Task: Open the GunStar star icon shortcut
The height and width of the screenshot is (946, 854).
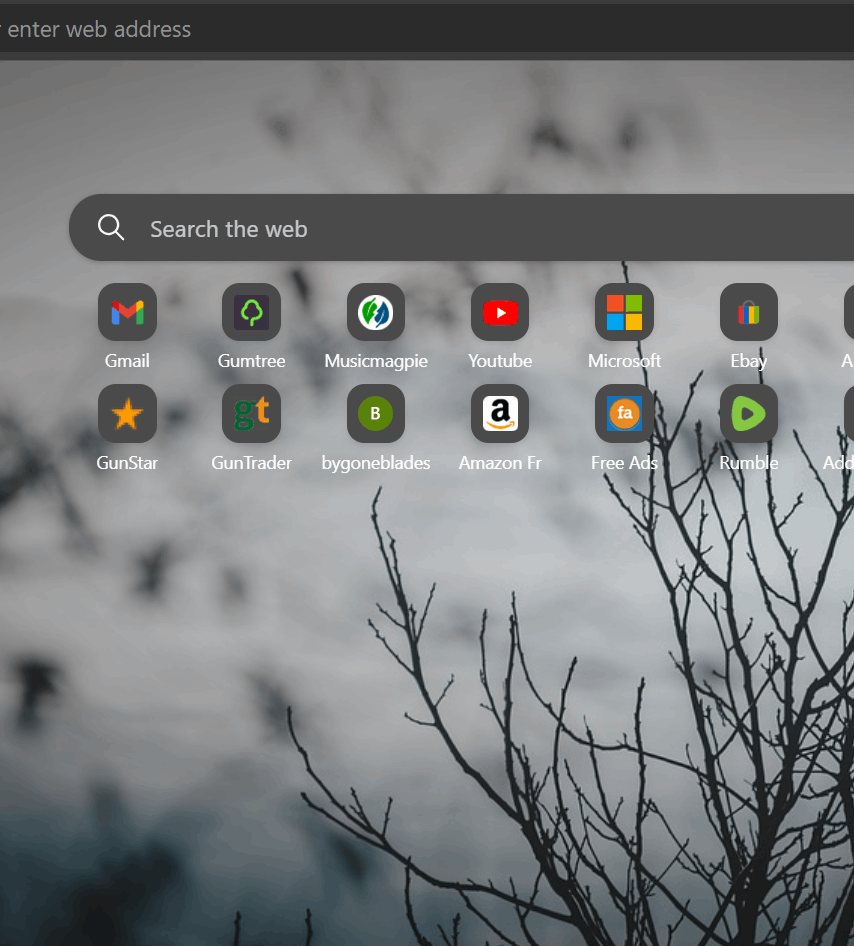Action: pyautogui.click(x=127, y=413)
